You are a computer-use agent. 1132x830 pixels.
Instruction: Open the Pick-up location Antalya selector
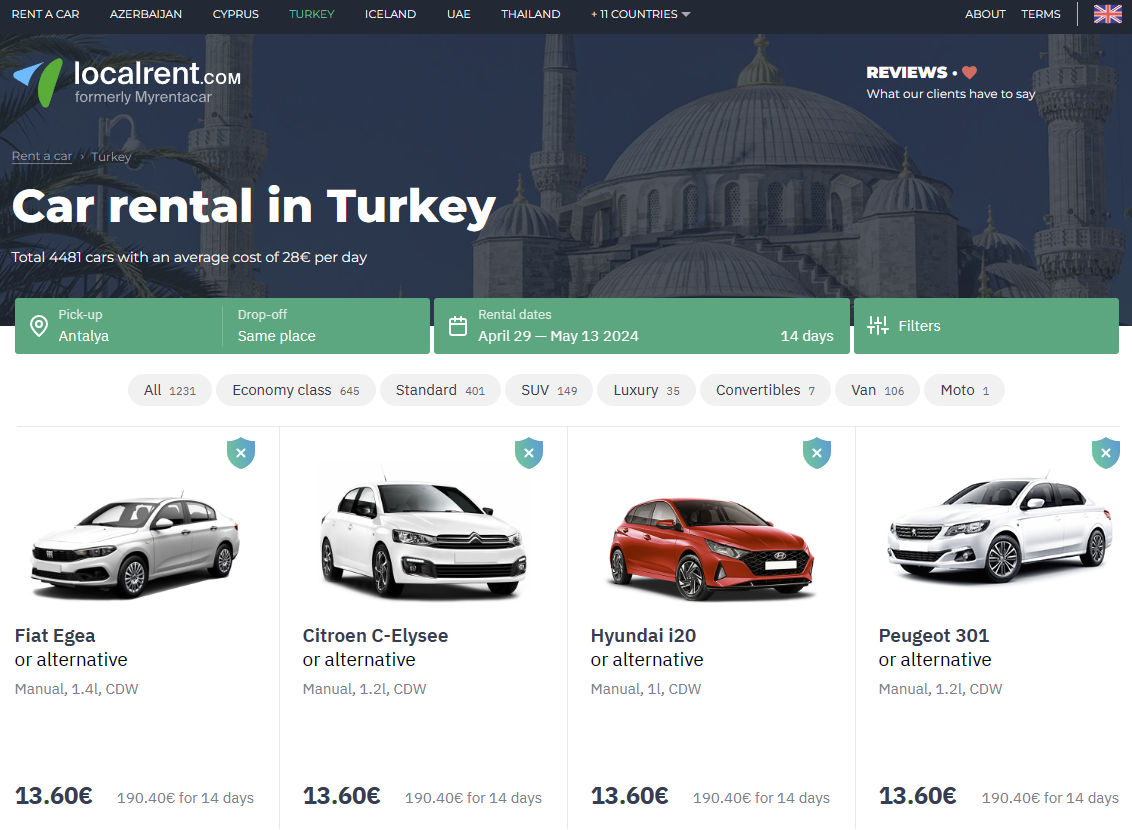[120, 326]
